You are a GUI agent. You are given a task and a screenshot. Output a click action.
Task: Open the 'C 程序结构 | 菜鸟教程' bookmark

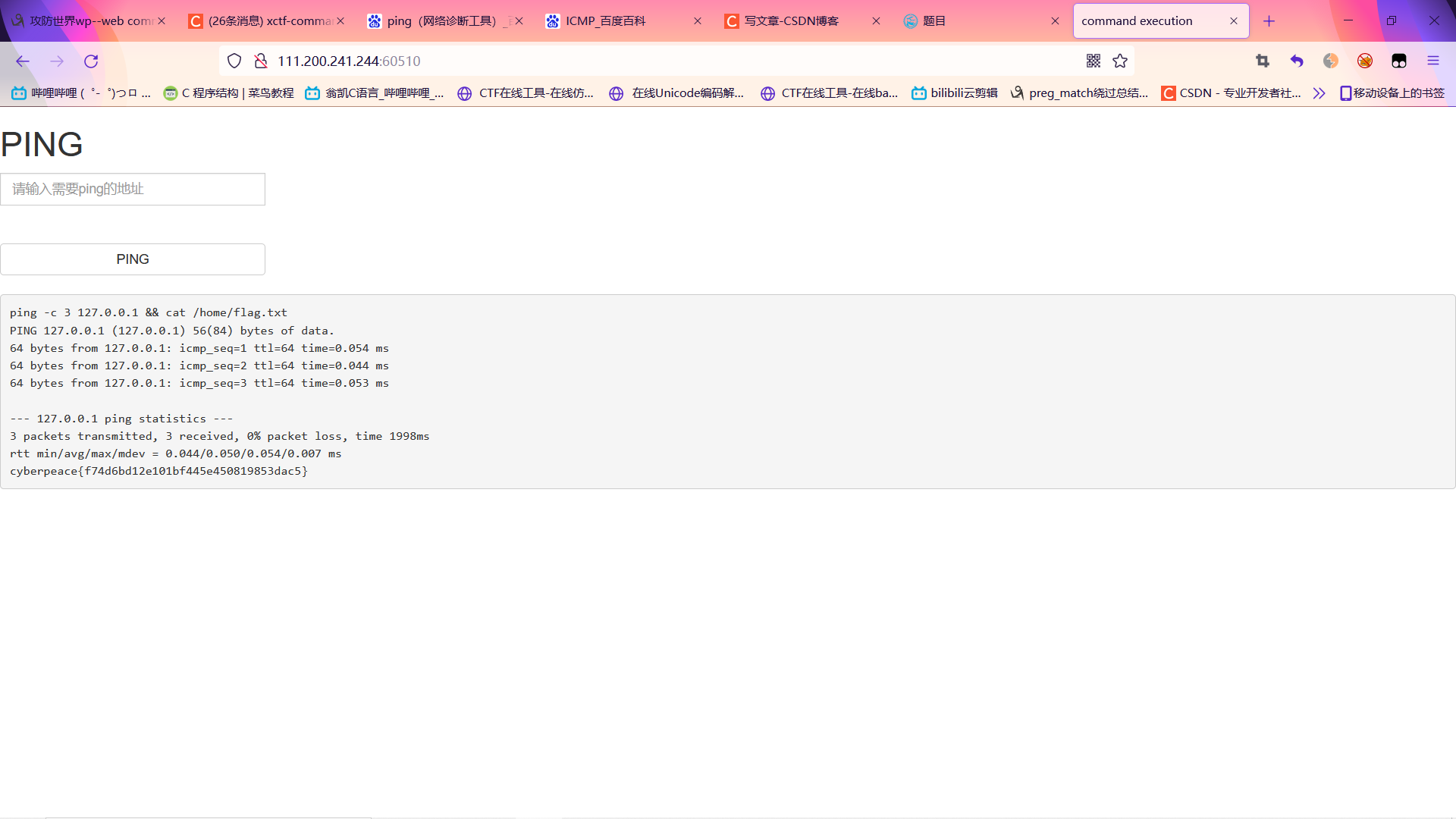point(229,93)
